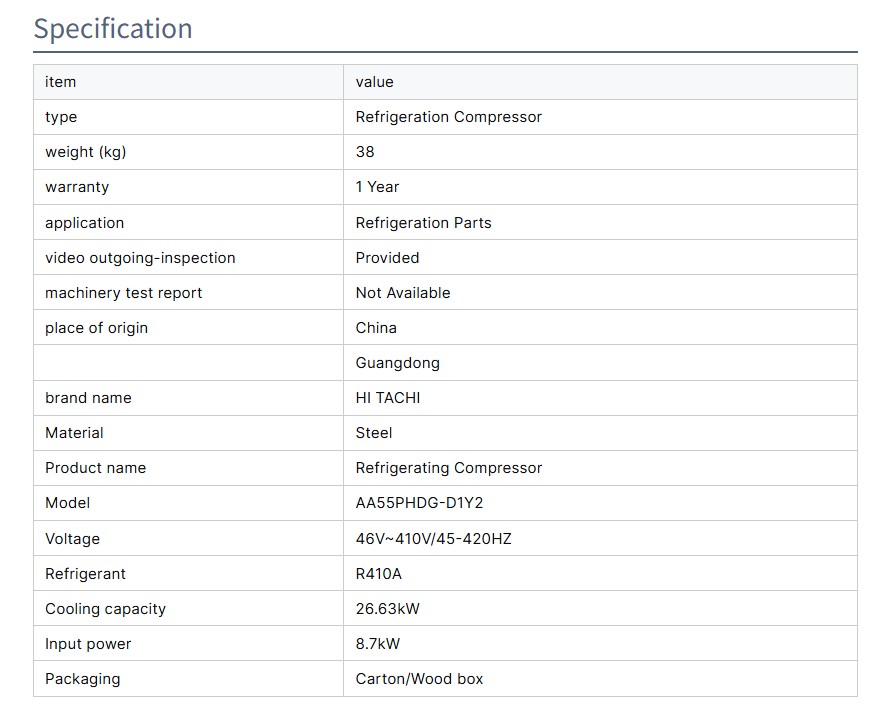Select the 'Refrigeration Parts' application value
This screenshot has height=714, width=886.
[x=423, y=223]
